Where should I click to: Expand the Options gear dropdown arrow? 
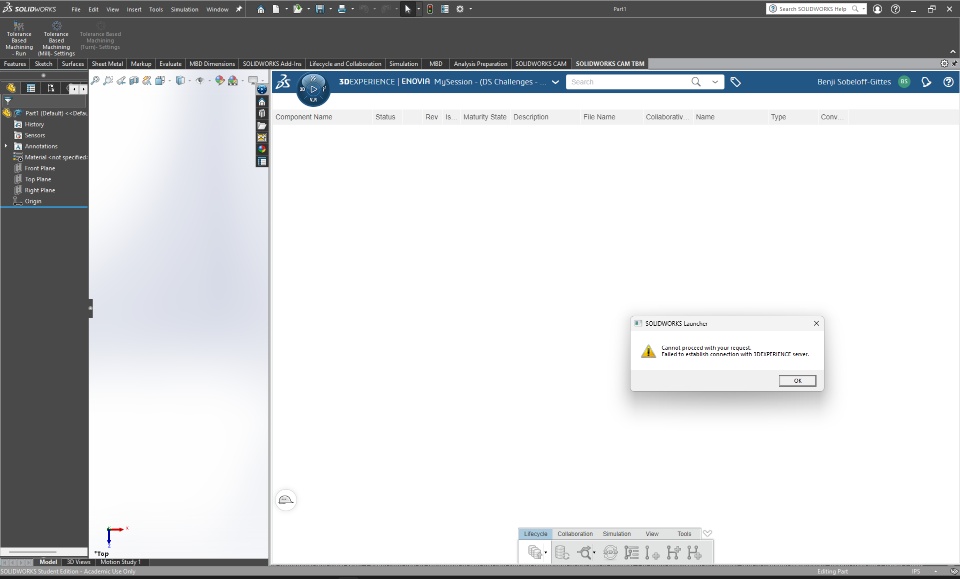(x=470, y=9)
